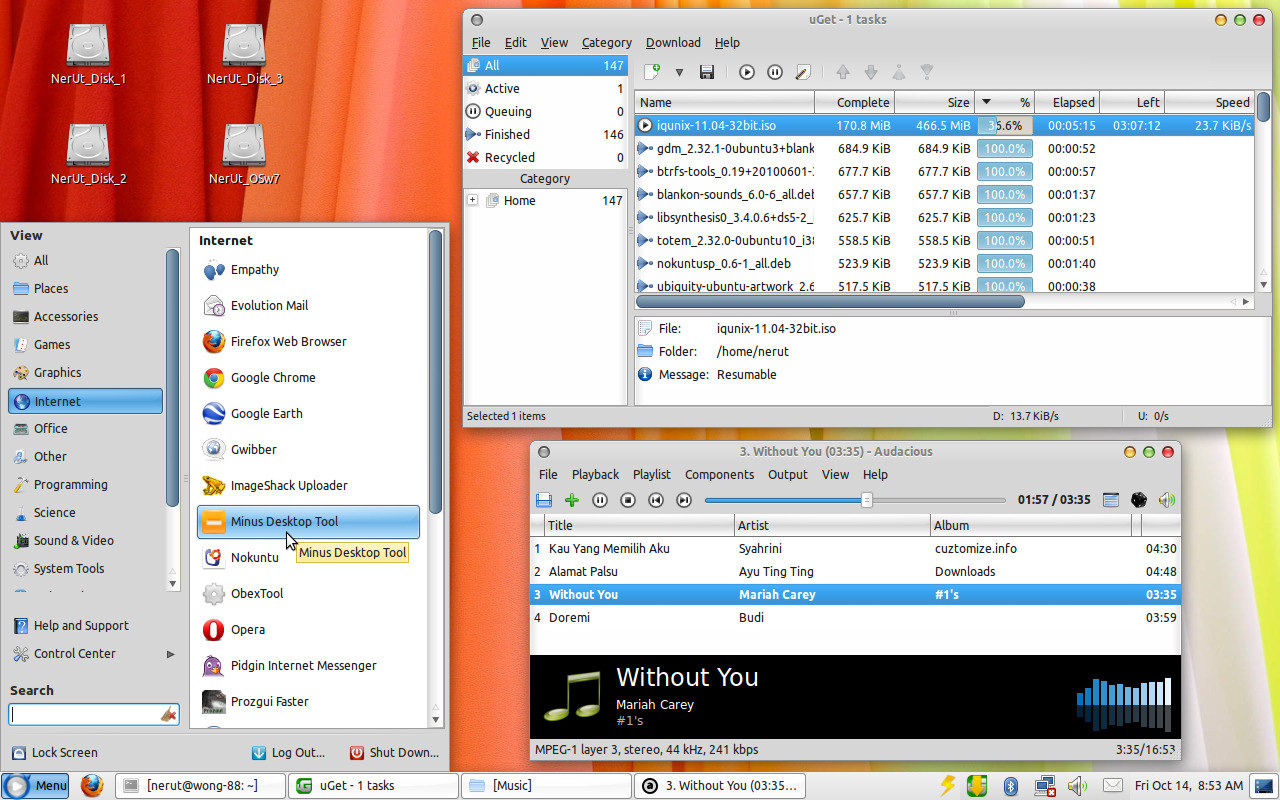Open the Output menu in Audacious
1280x800 pixels.
tap(787, 474)
